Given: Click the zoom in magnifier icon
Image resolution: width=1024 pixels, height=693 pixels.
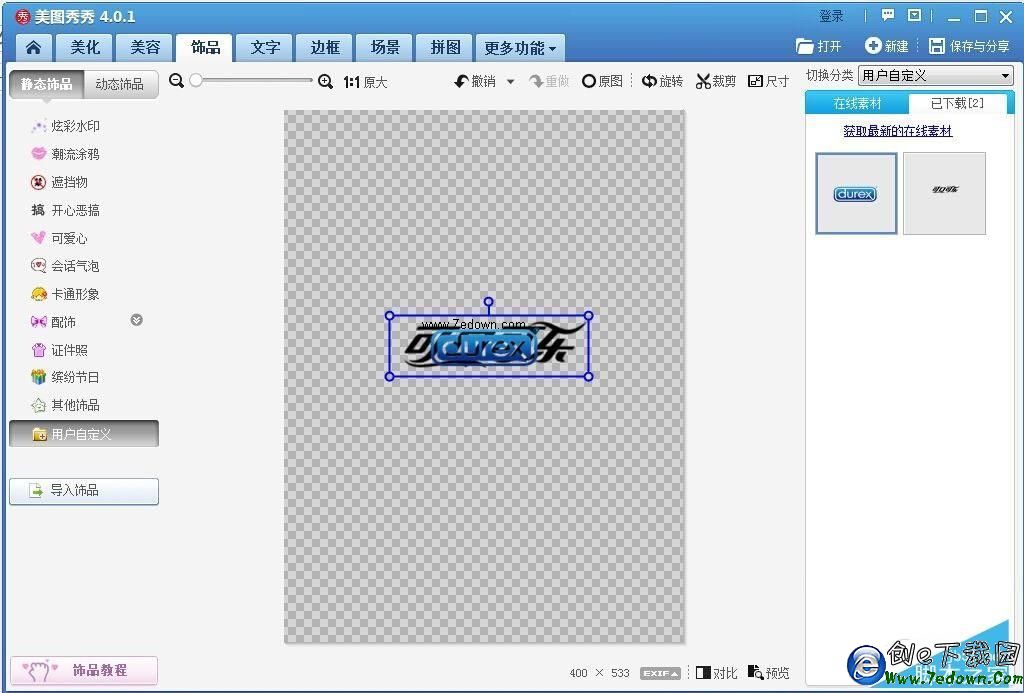Looking at the screenshot, I should click(x=325, y=82).
